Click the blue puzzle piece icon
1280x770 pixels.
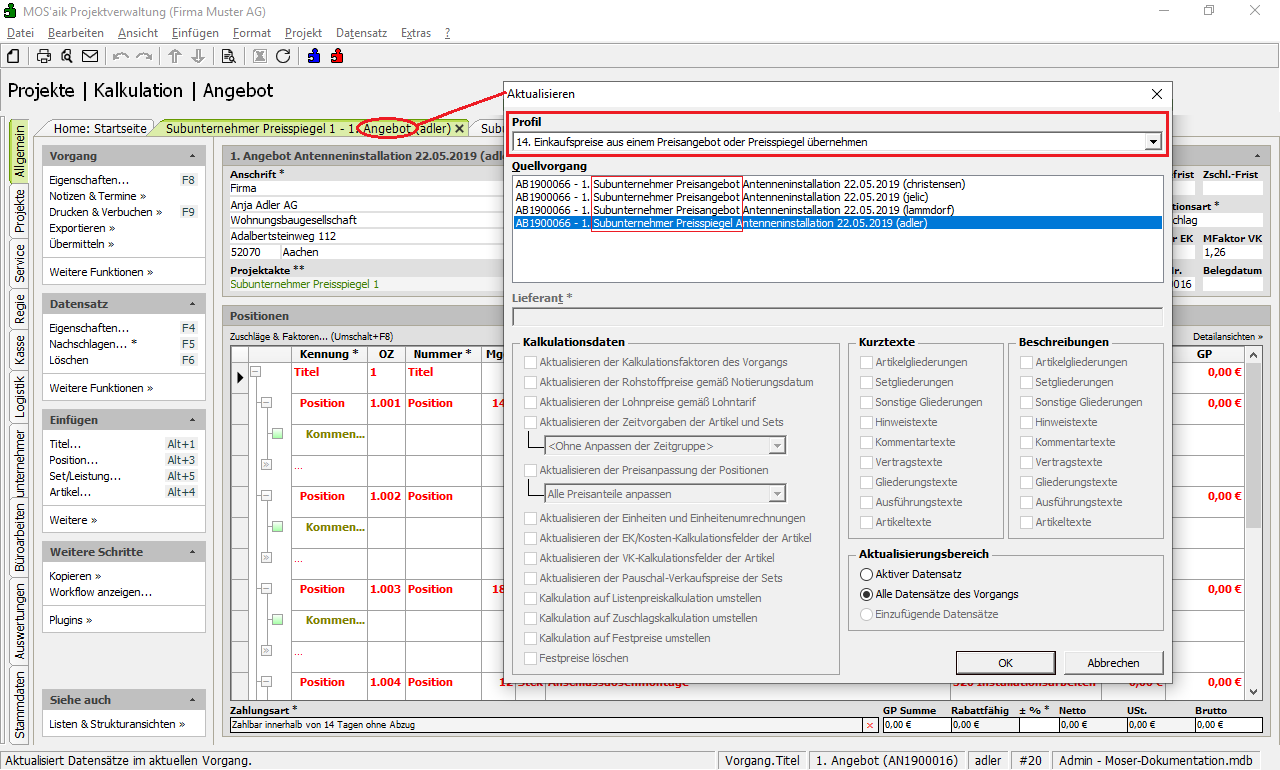[314, 56]
